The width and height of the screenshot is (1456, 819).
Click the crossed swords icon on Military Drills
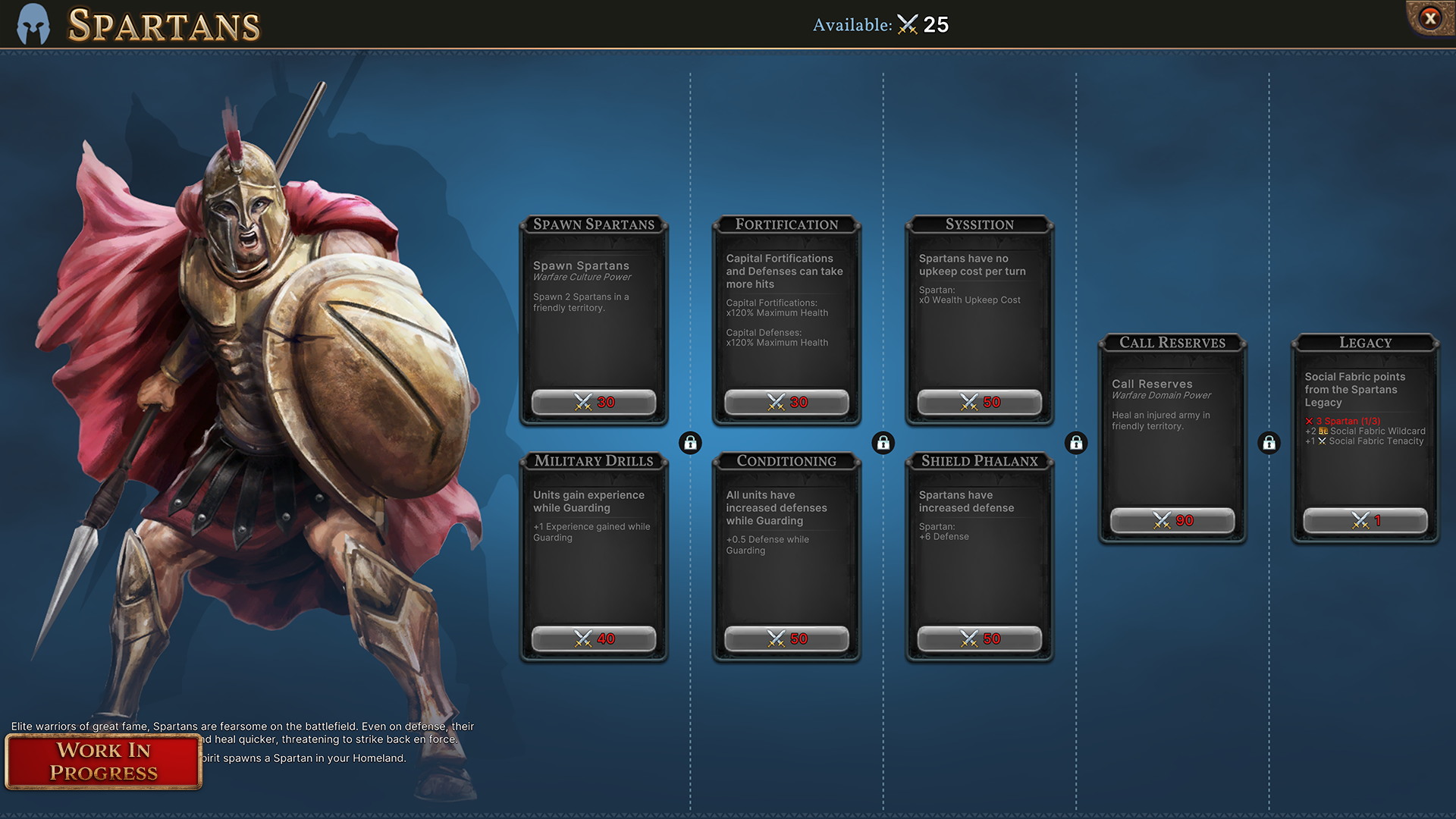point(584,638)
